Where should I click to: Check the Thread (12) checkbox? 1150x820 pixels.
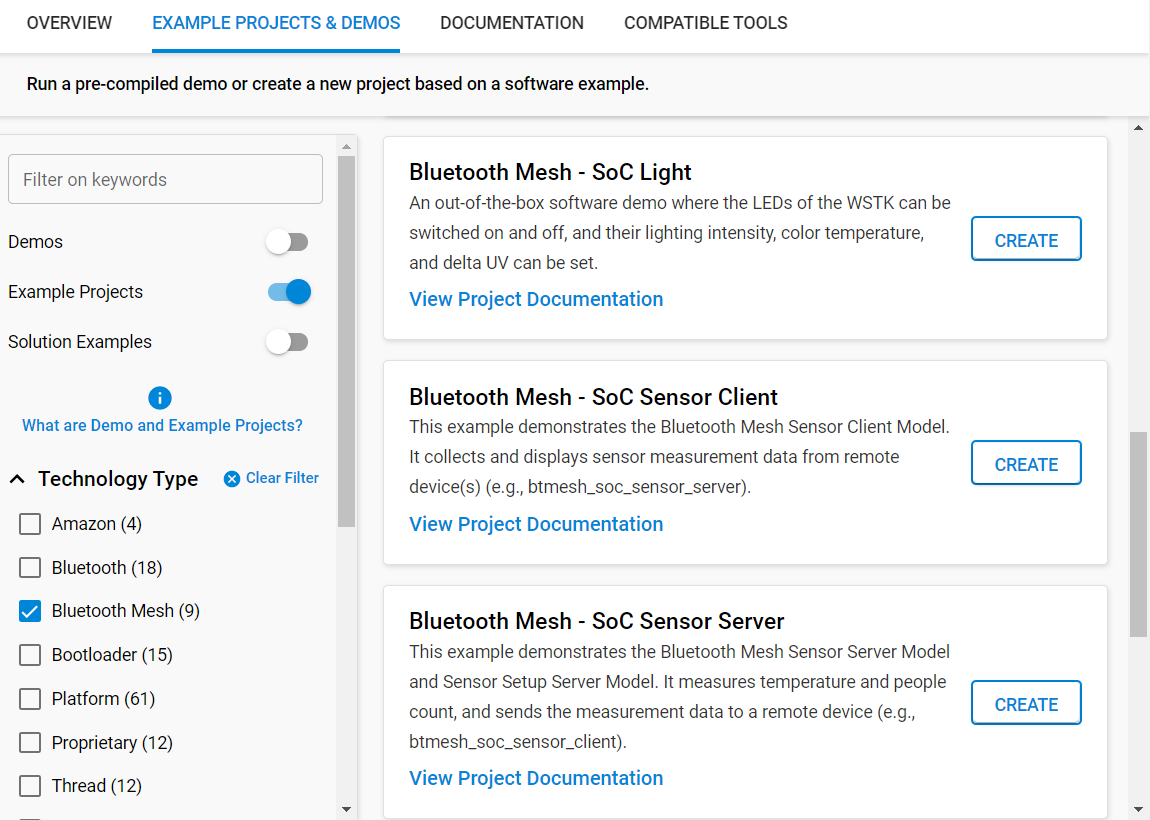30,786
